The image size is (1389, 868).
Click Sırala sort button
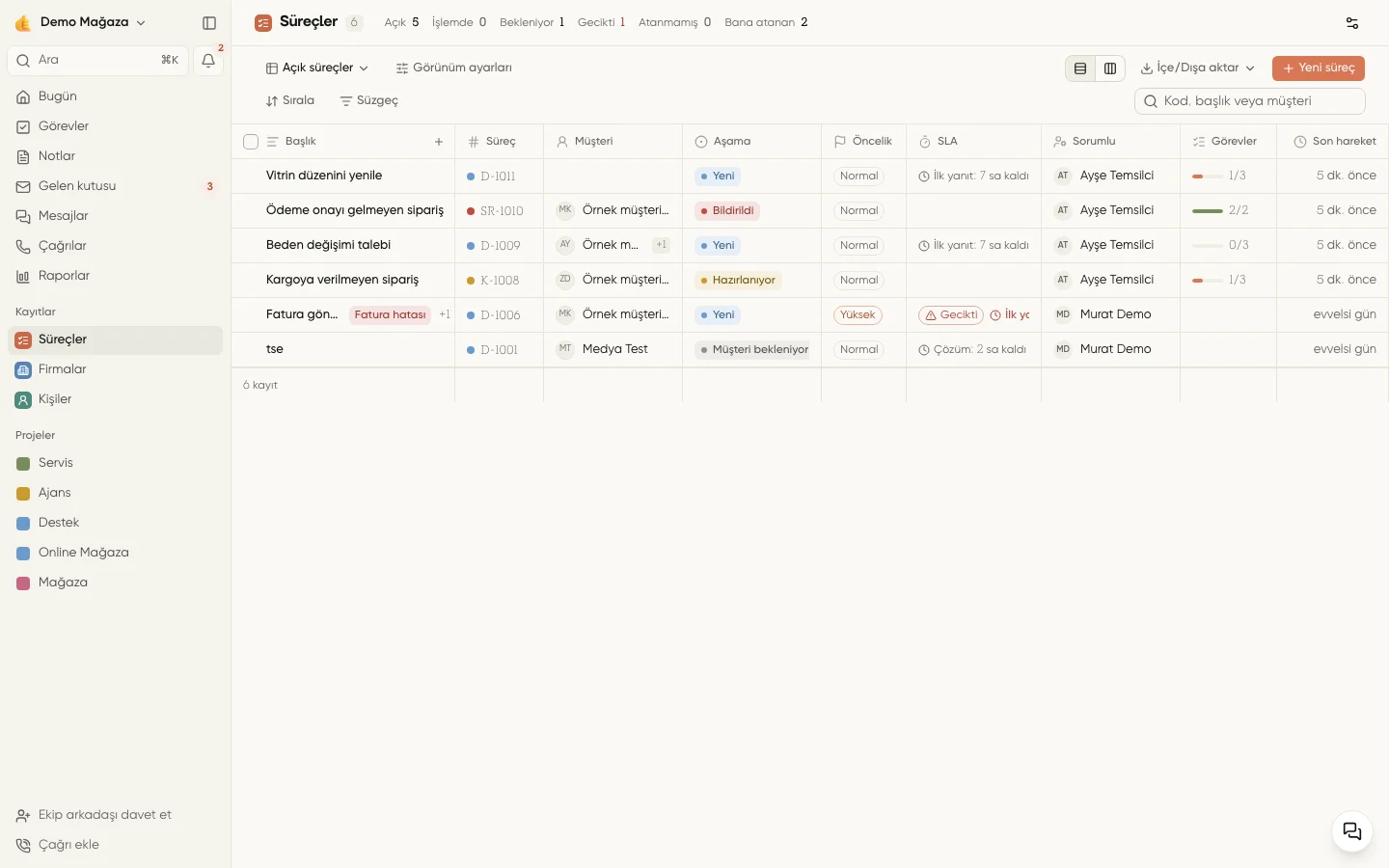coord(290,101)
